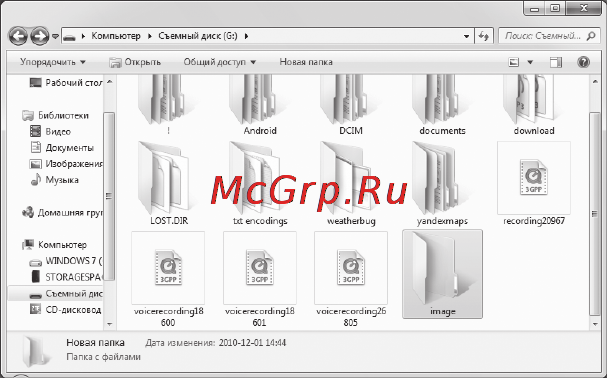
Task: Open the Упорядочить menu
Action: 53,62
